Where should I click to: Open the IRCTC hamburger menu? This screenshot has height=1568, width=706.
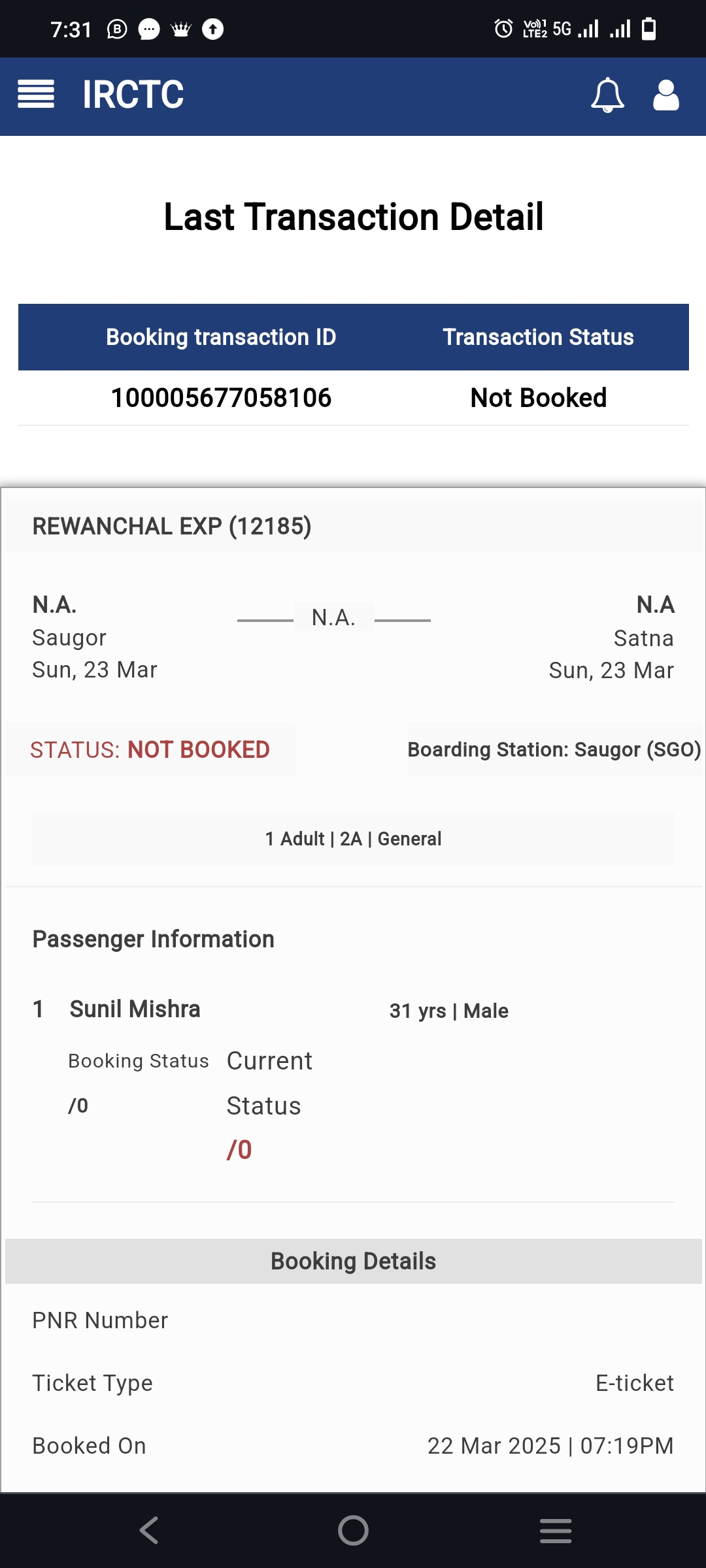click(x=36, y=94)
